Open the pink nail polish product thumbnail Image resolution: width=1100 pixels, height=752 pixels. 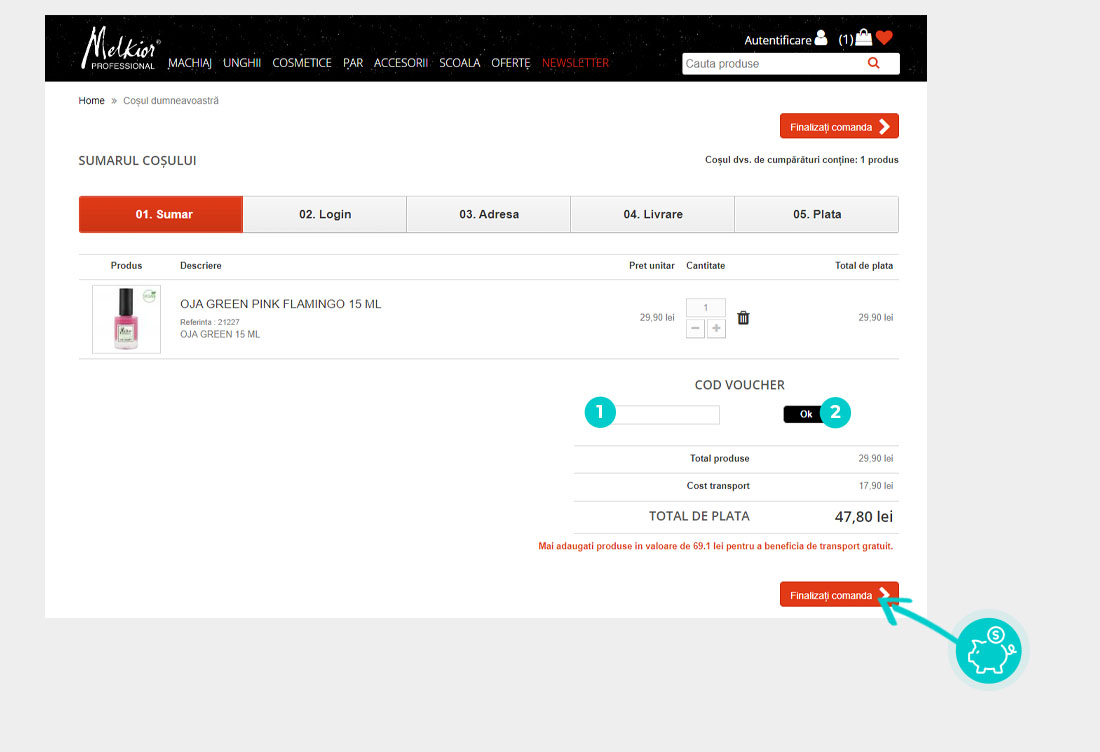126,319
